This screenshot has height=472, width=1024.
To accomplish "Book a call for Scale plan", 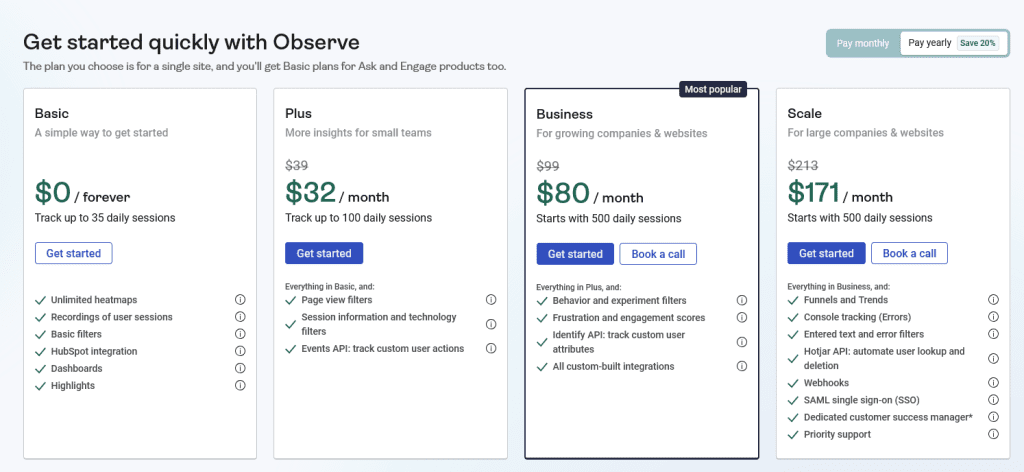I will 909,253.
